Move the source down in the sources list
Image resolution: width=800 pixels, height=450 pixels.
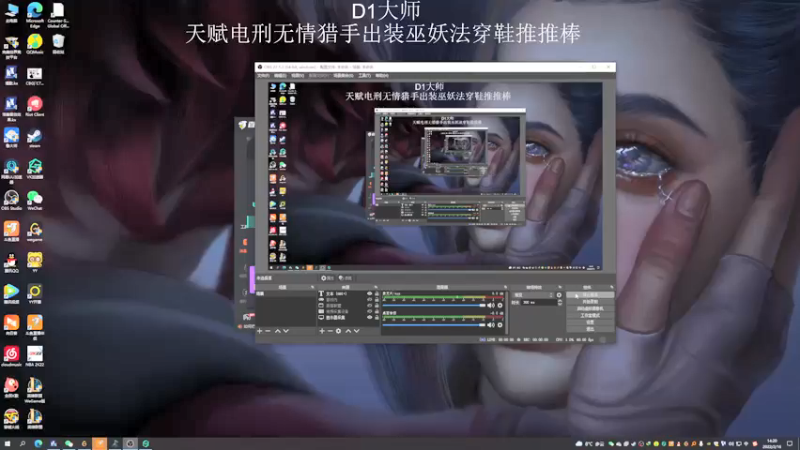click(x=357, y=331)
